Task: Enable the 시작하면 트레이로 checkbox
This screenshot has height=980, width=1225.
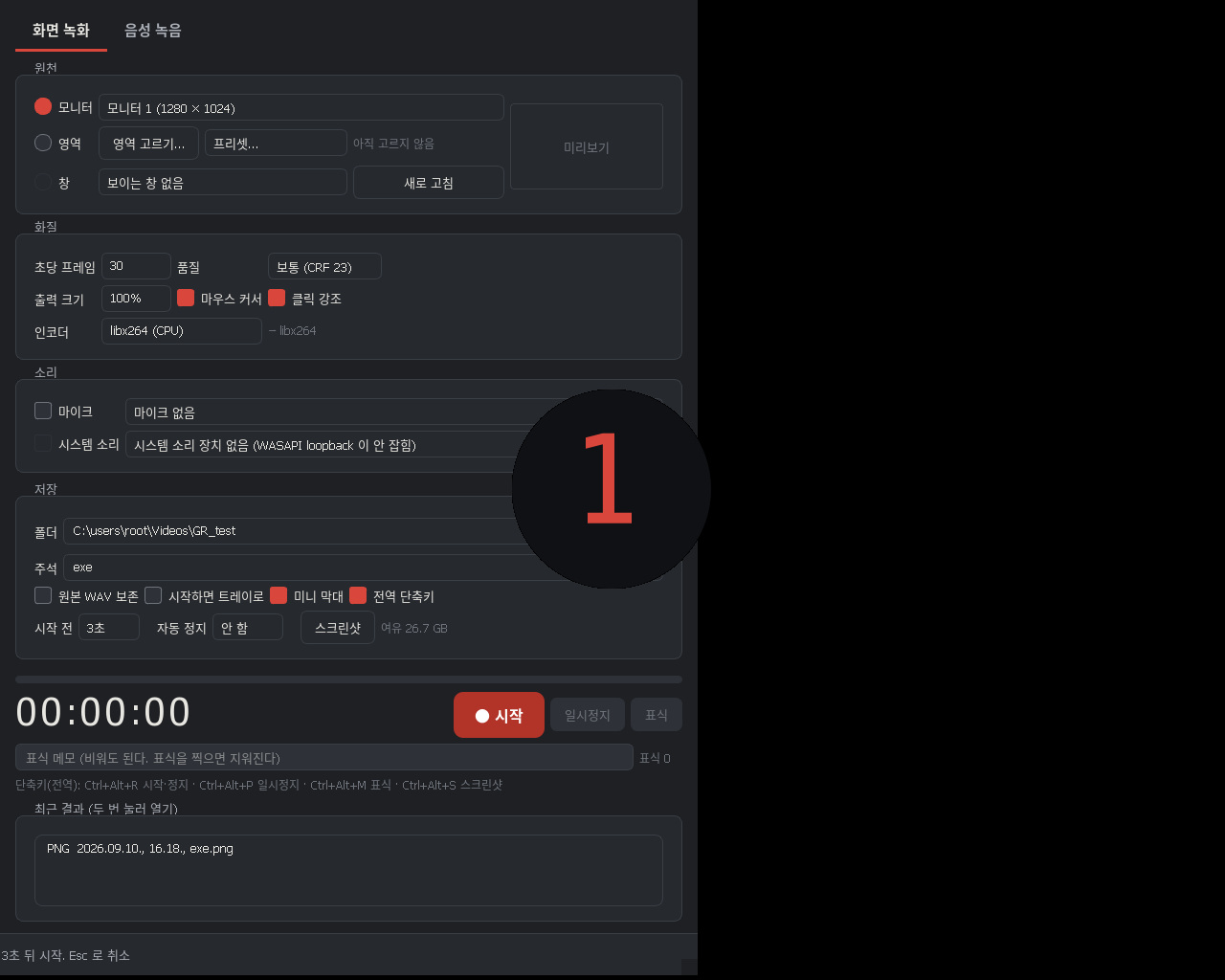Action: [153, 595]
